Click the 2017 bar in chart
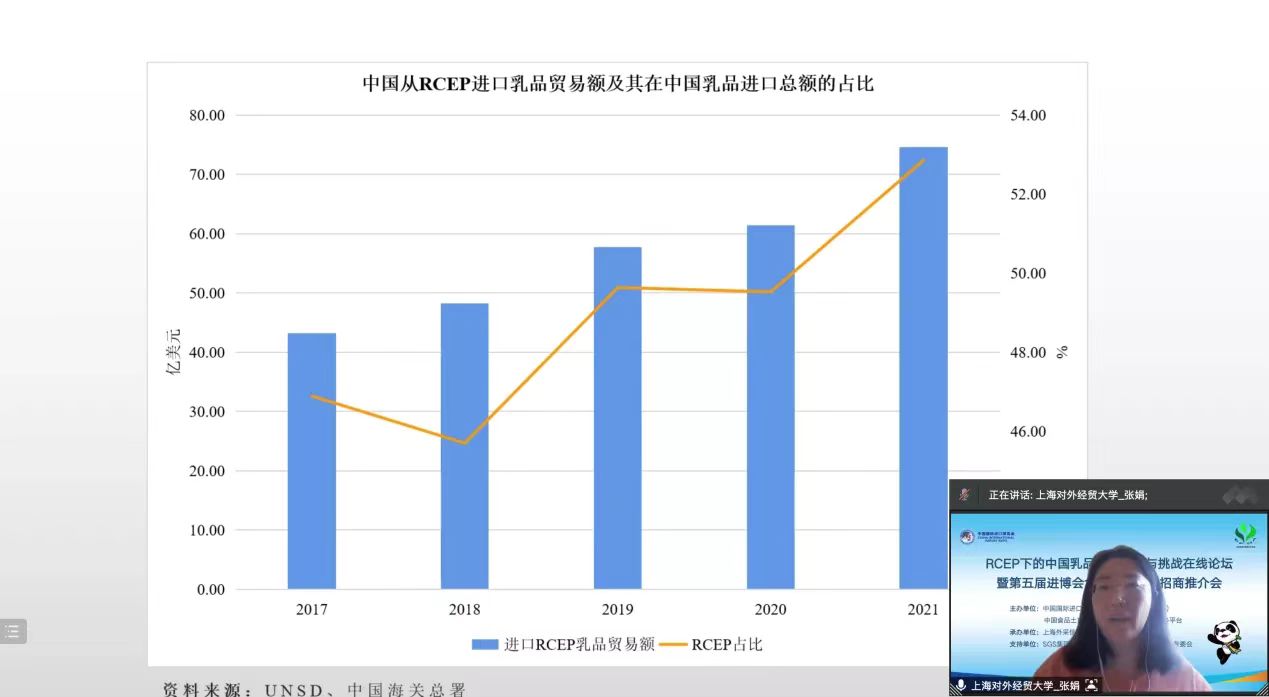The image size is (1269, 697). 311,460
